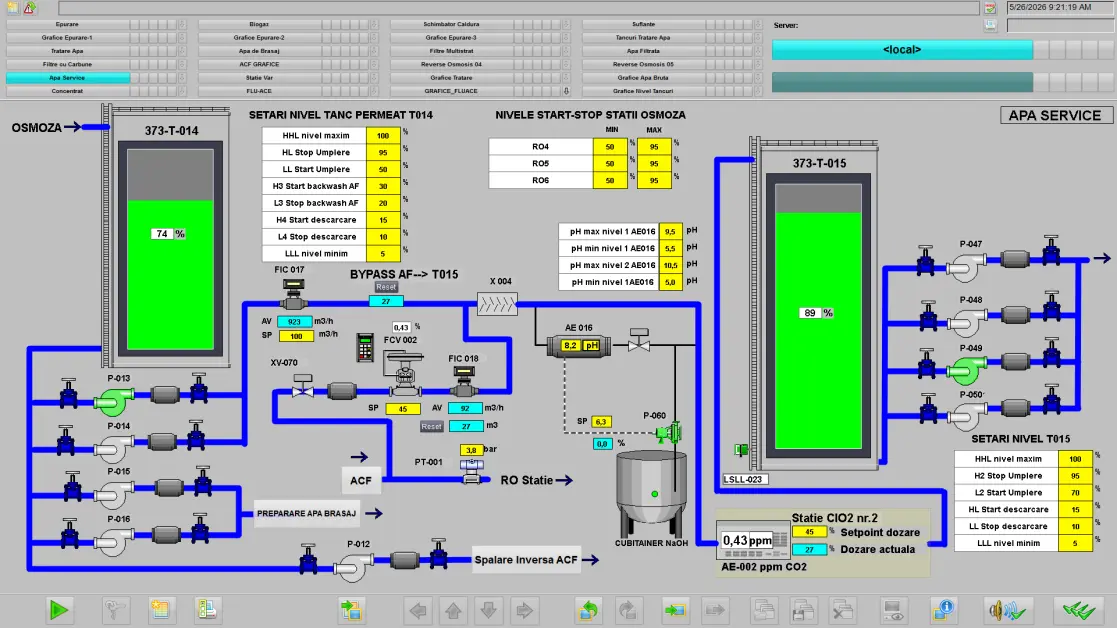
Task: Click the pH SP value 6,3
Action: pos(601,422)
